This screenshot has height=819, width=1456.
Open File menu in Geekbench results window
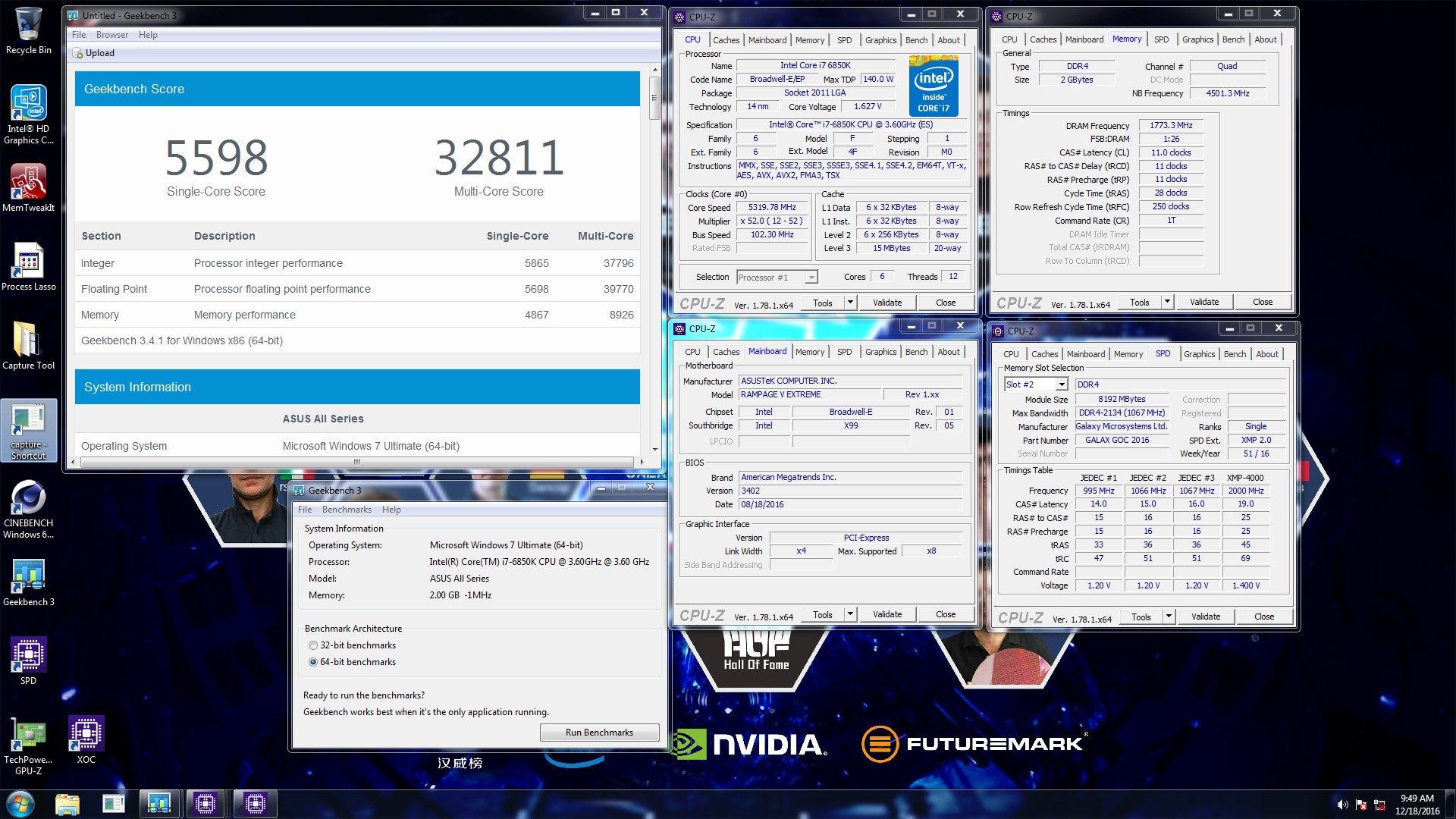tap(79, 35)
